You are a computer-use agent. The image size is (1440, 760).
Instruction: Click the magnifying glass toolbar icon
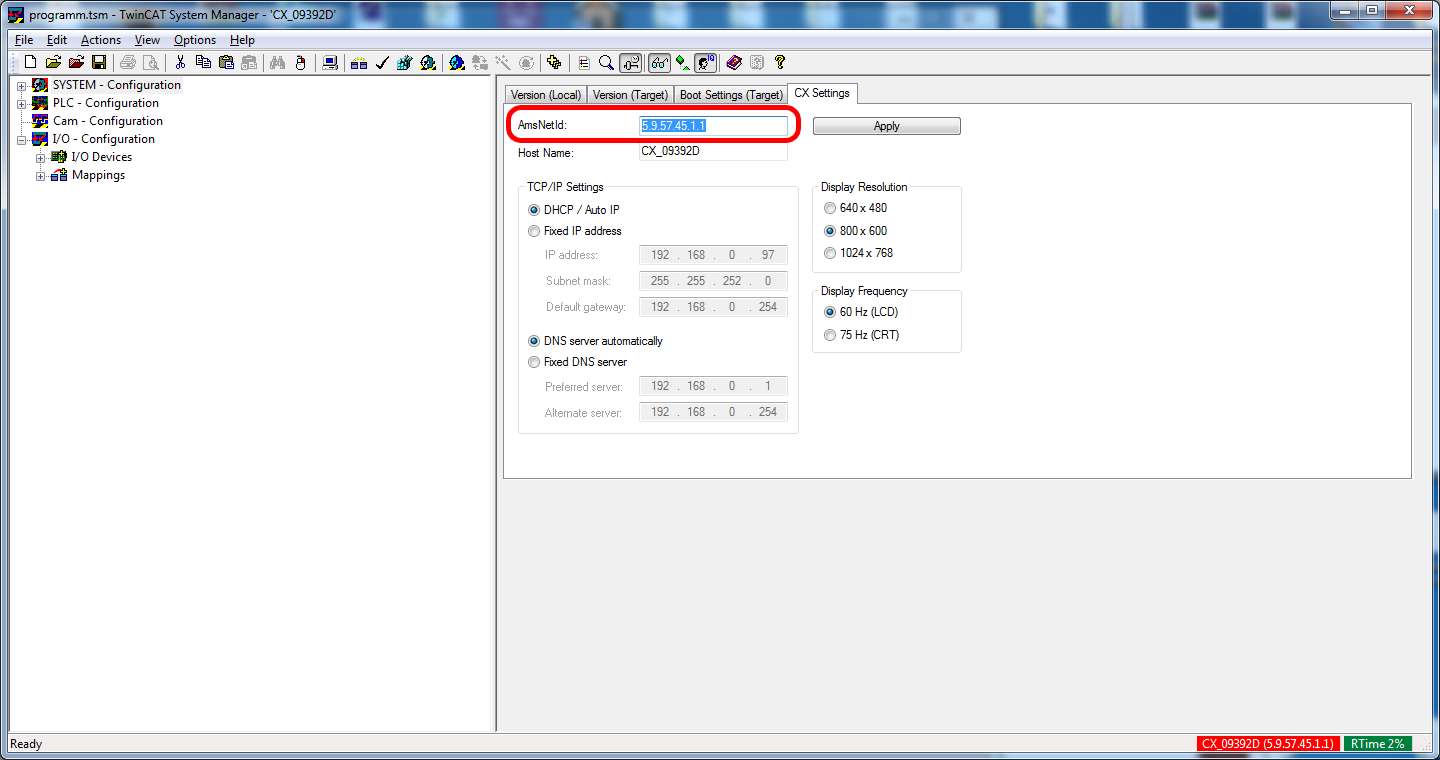606,62
